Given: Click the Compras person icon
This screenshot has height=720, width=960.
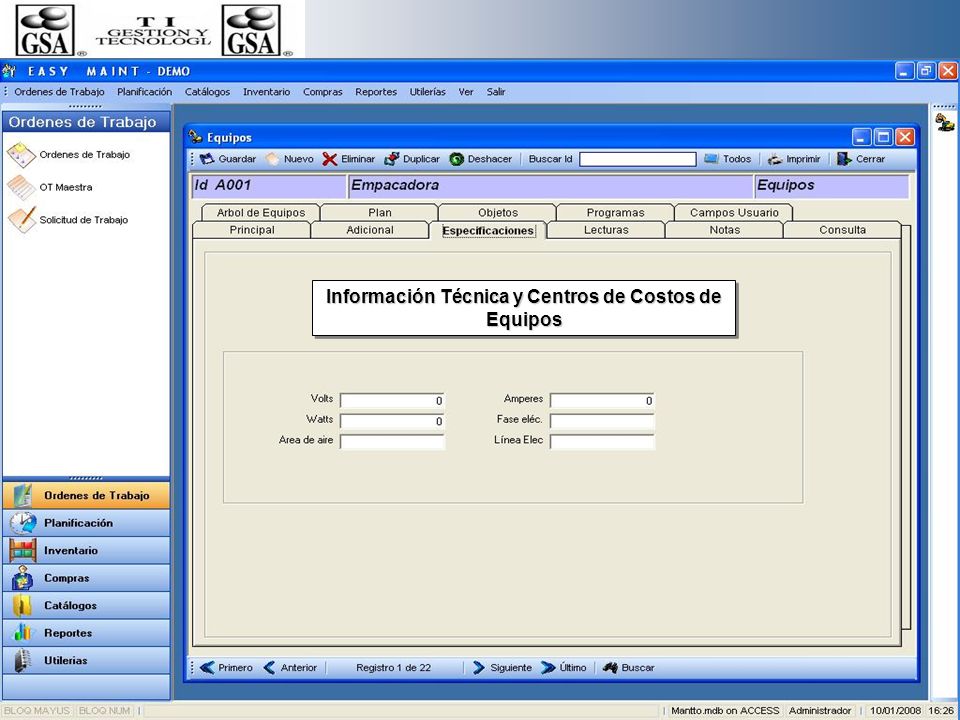Looking at the screenshot, I should click(23, 578).
